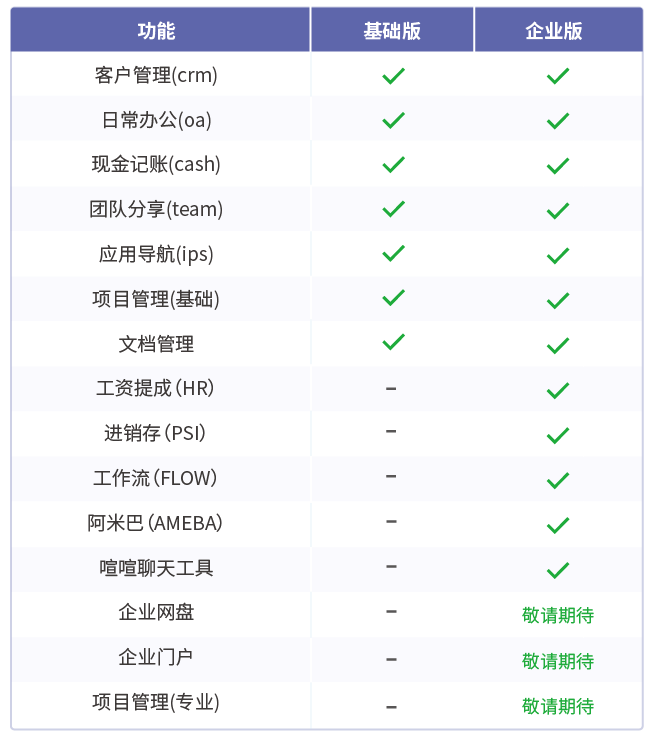
Task: Click 敬请期待 for 企业门户
Action: tap(558, 661)
